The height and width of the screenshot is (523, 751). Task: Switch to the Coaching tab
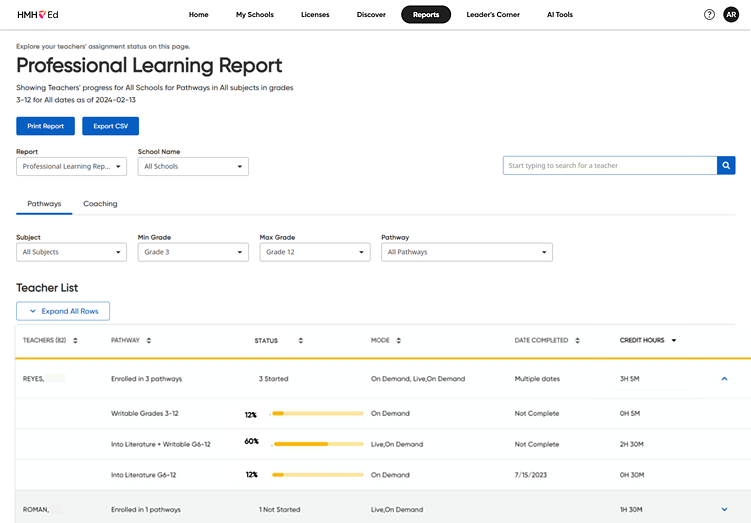[x=100, y=204]
